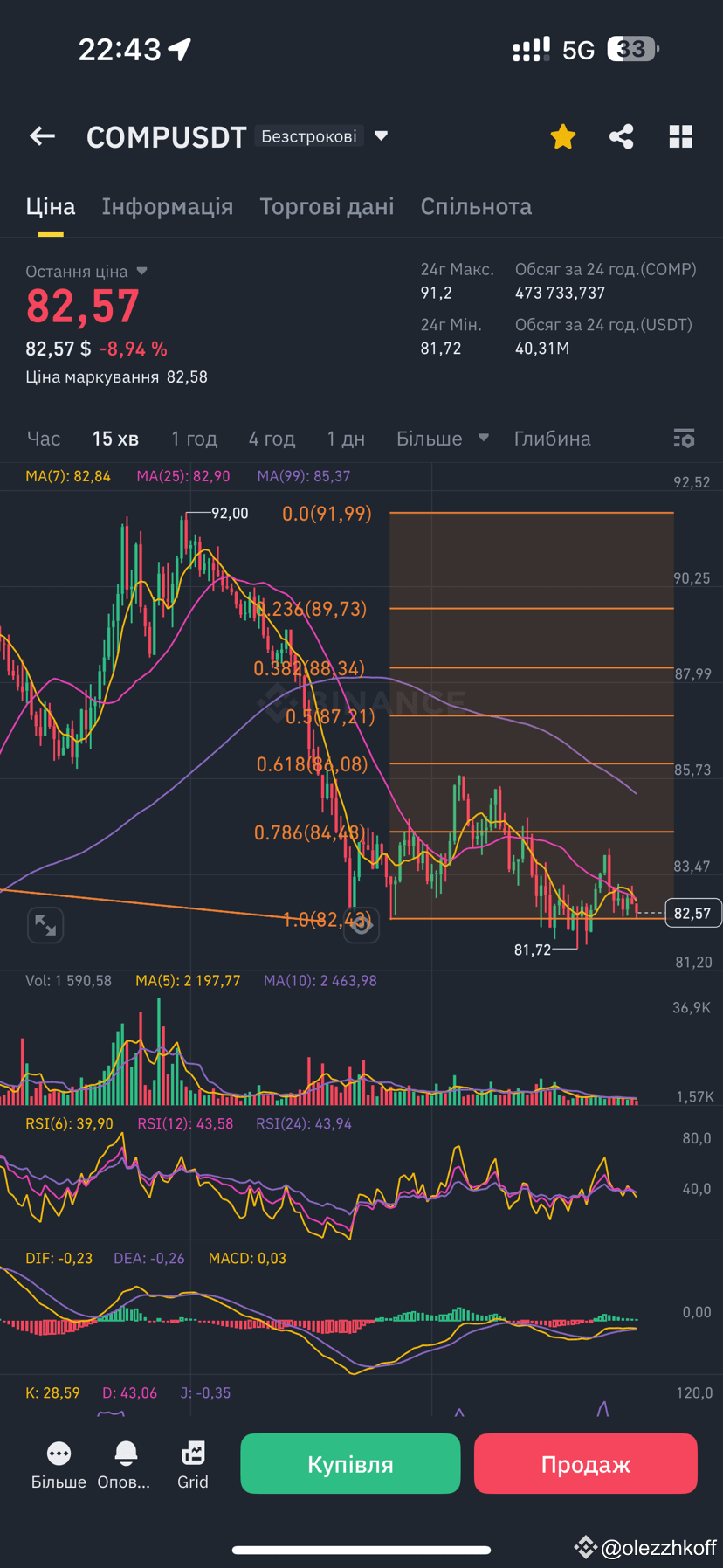Expand Безстрокові contract type dropdown
The image size is (723, 1568).
pos(381,136)
